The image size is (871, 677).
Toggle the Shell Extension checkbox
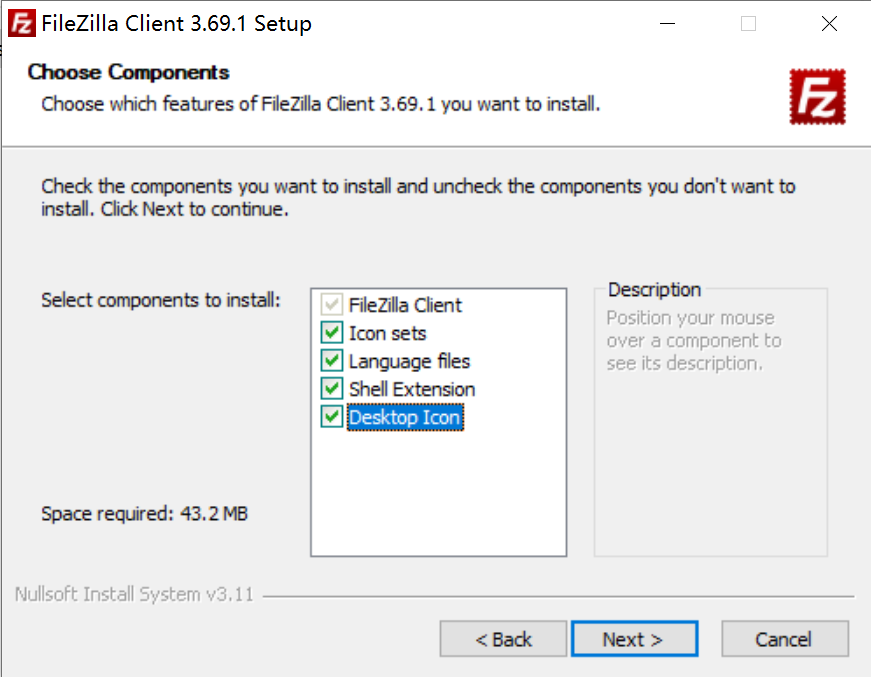(331, 389)
